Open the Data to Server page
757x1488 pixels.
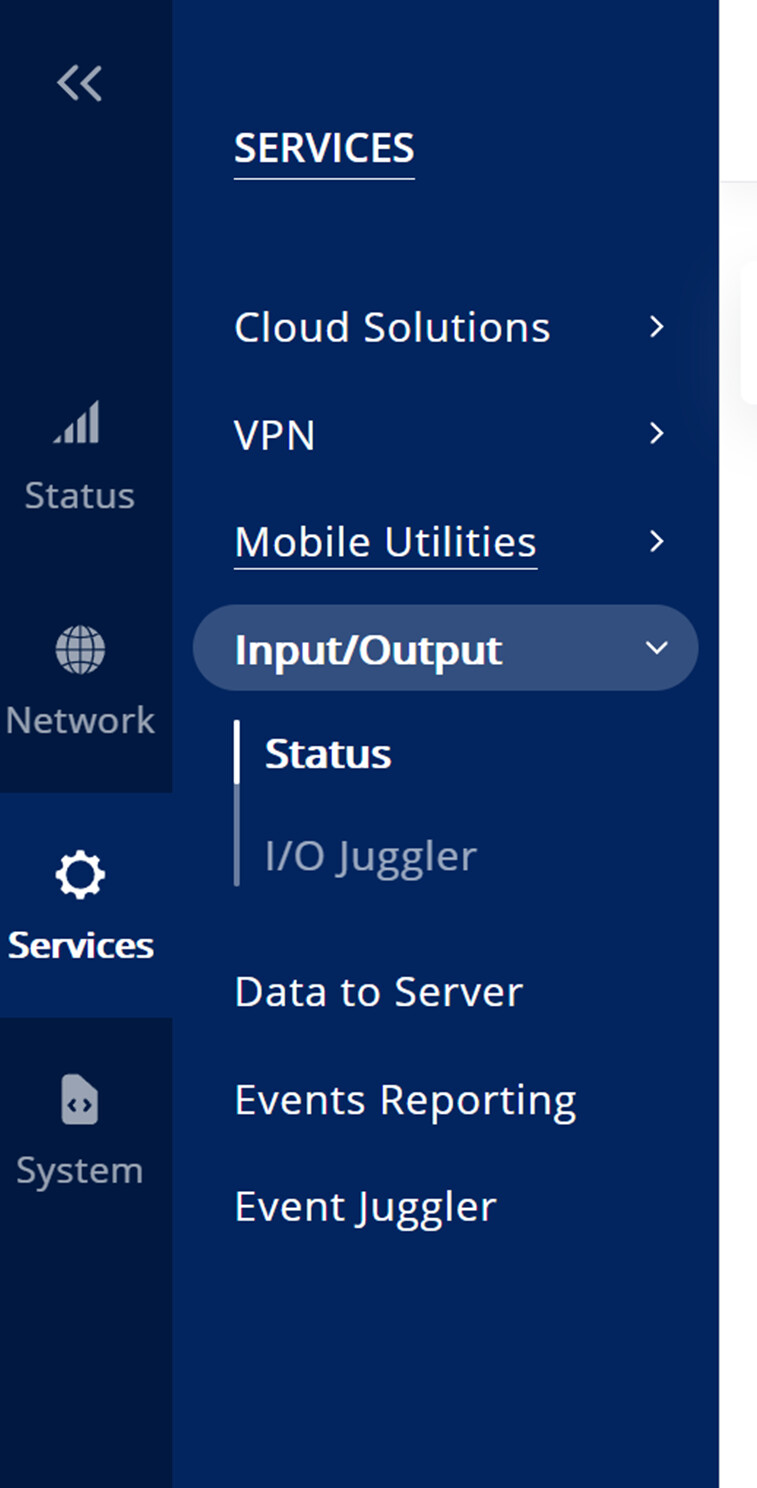(x=378, y=992)
